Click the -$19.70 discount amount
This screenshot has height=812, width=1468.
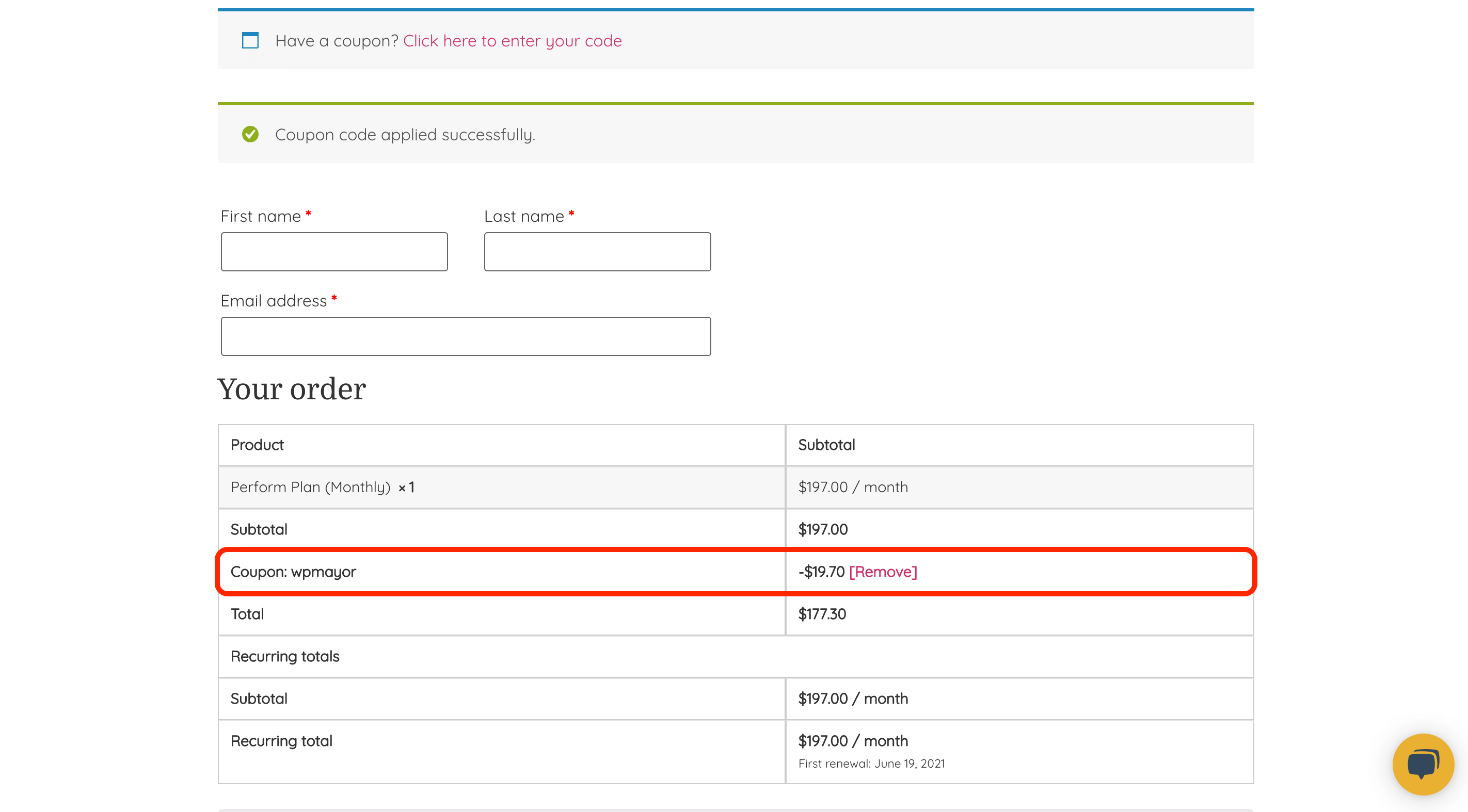[x=821, y=572]
